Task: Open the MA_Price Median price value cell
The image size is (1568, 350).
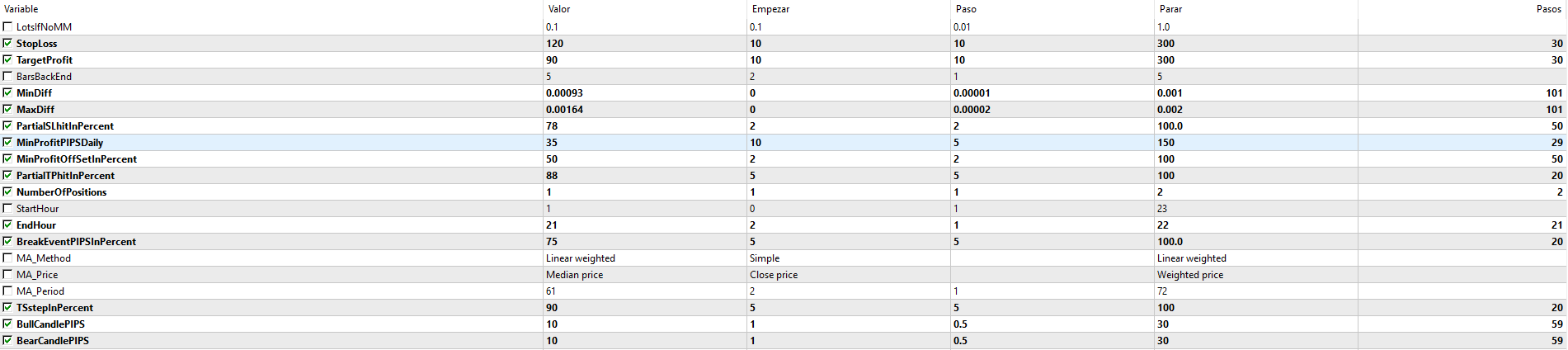Action: (645, 275)
